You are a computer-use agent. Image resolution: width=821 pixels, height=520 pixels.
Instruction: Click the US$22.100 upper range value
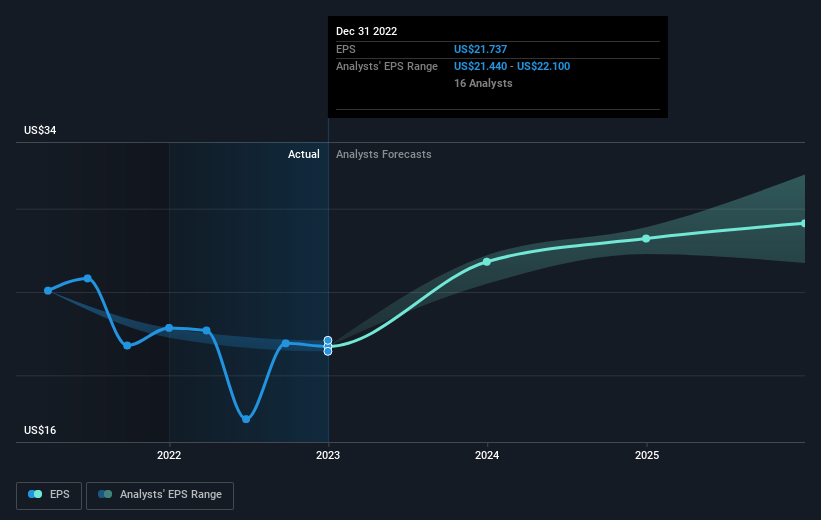543,67
